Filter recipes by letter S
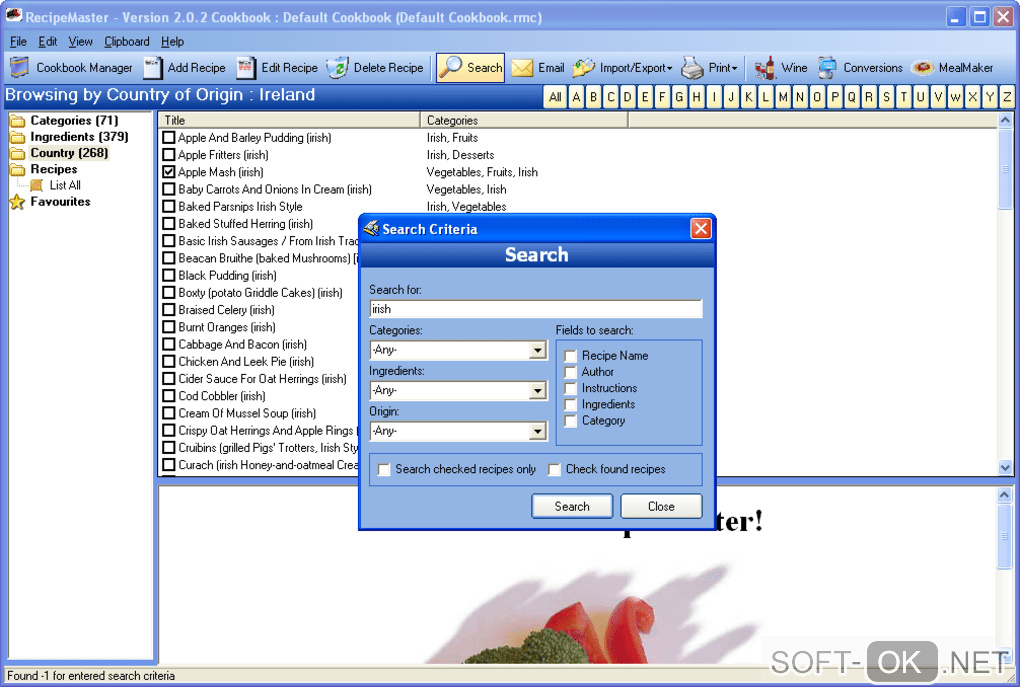1020x687 pixels. (887, 97)
